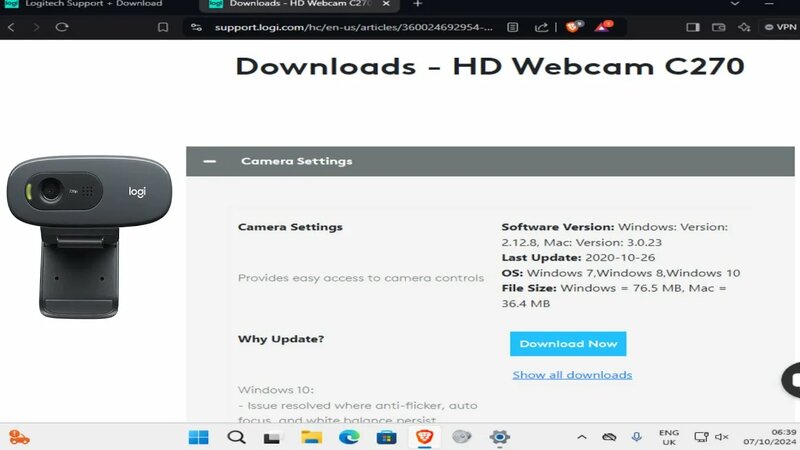Toggle reader mode icon

tap(513, 27)
